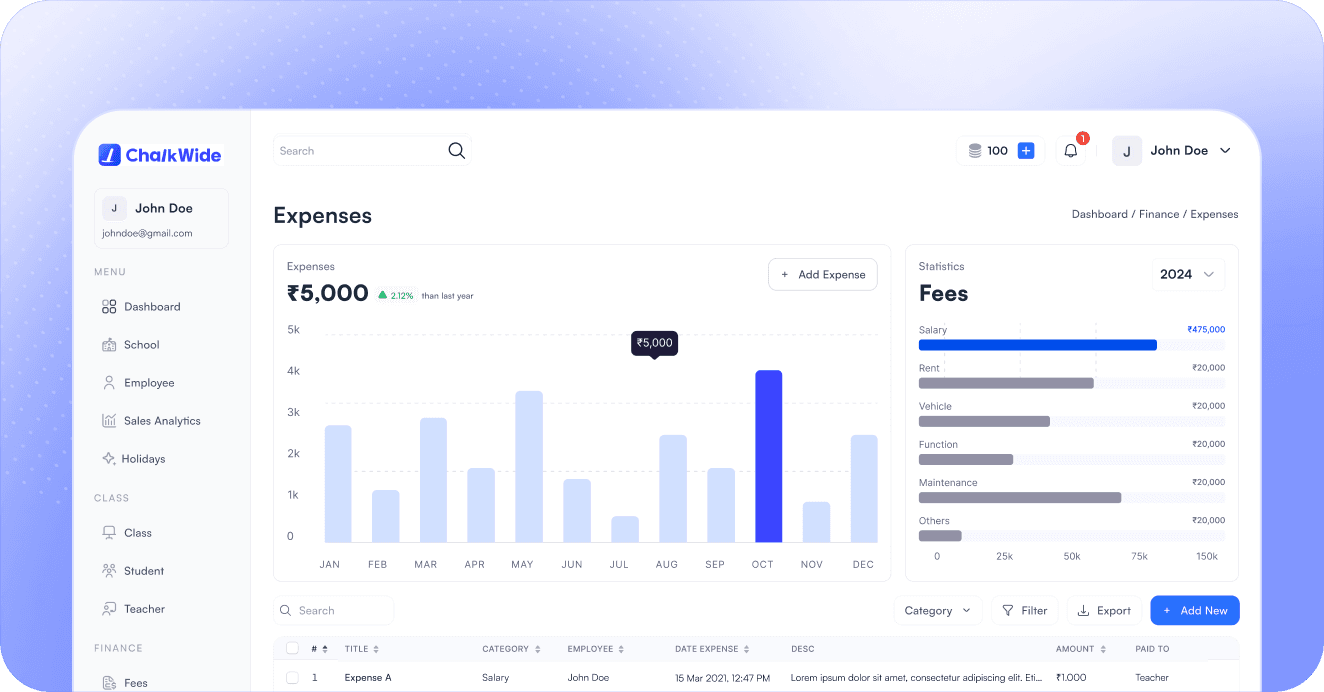This screenshot has height=692, width=1324.
Task: Select Dashboard in the sidebar menu
Action: pos(151,307)
